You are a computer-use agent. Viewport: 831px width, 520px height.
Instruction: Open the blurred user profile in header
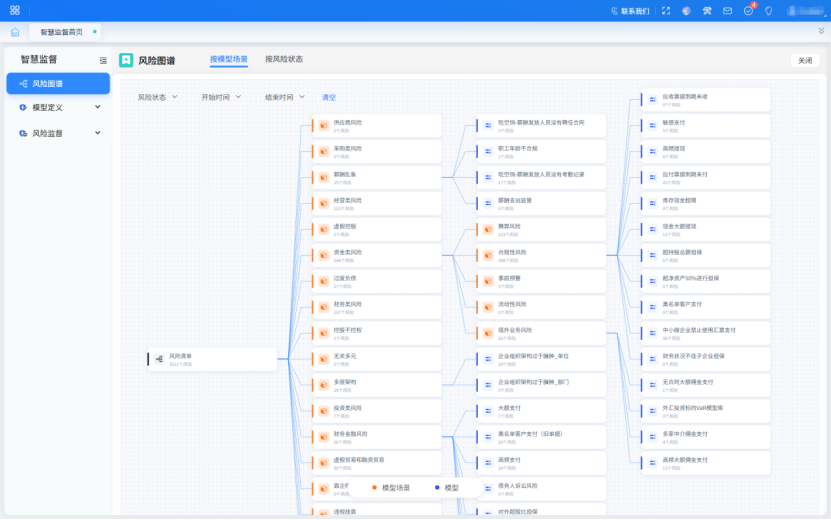[805, 11]
